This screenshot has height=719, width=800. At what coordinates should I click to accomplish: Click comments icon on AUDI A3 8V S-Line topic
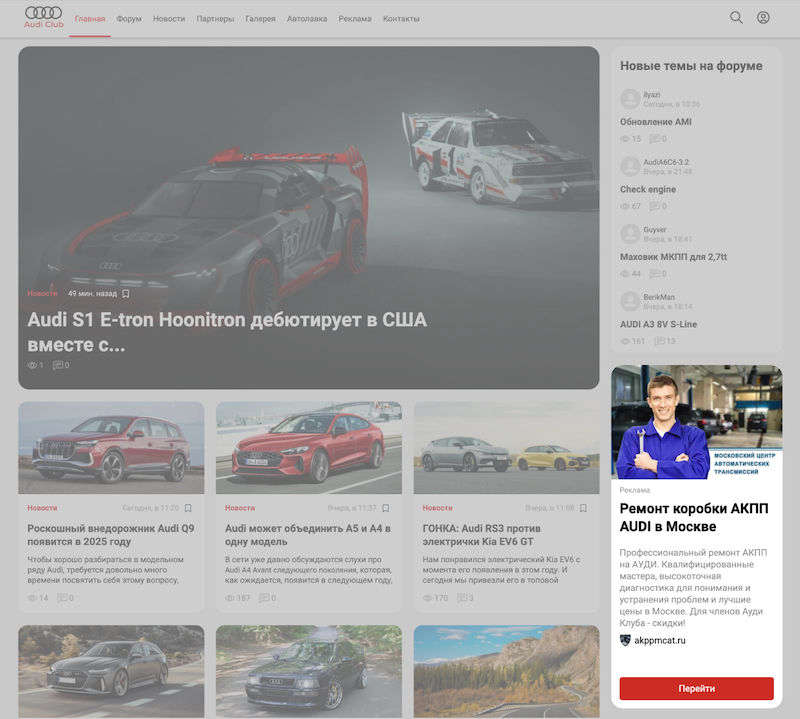(658, 341)
